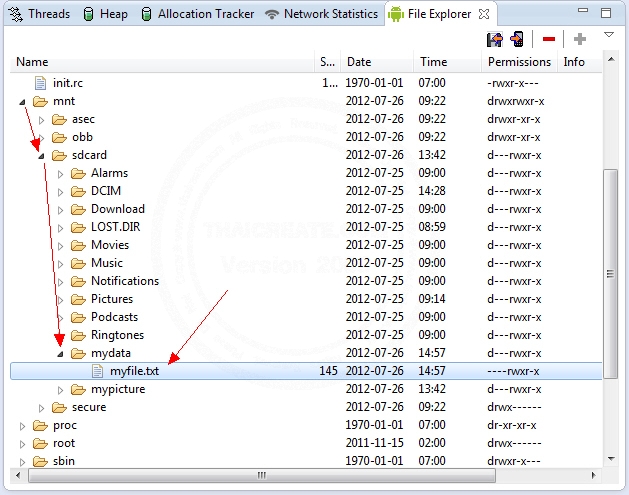Create new folder with plus icon
629x495 pixels.
point(579,39)
